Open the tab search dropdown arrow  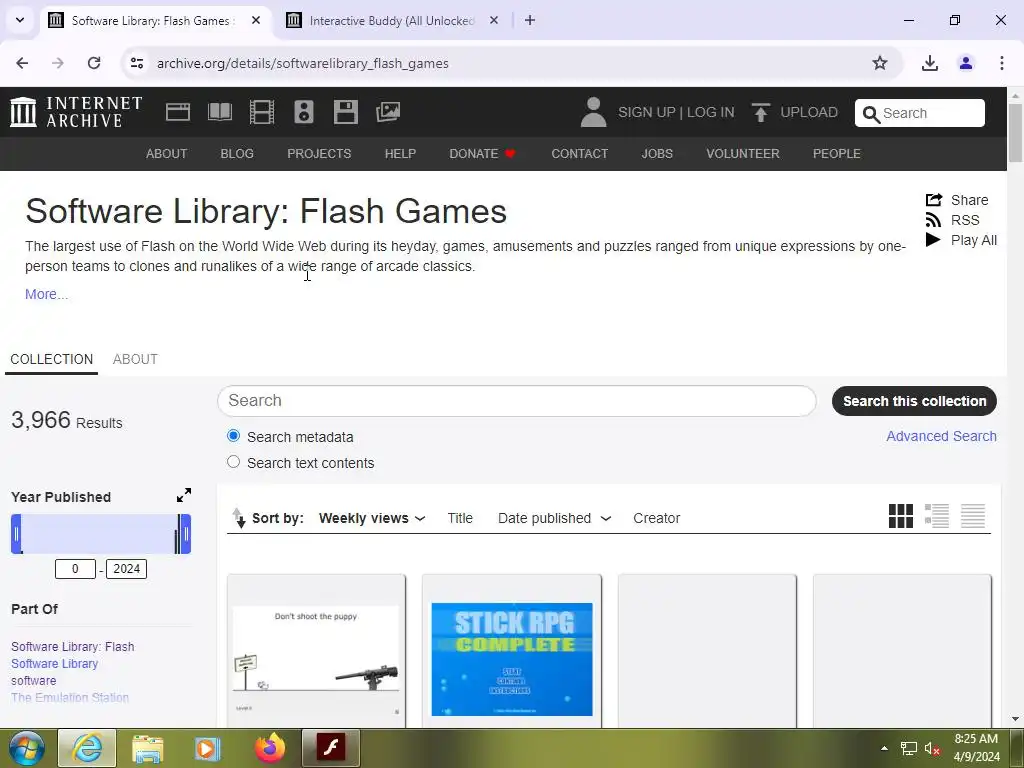(20, 20)
